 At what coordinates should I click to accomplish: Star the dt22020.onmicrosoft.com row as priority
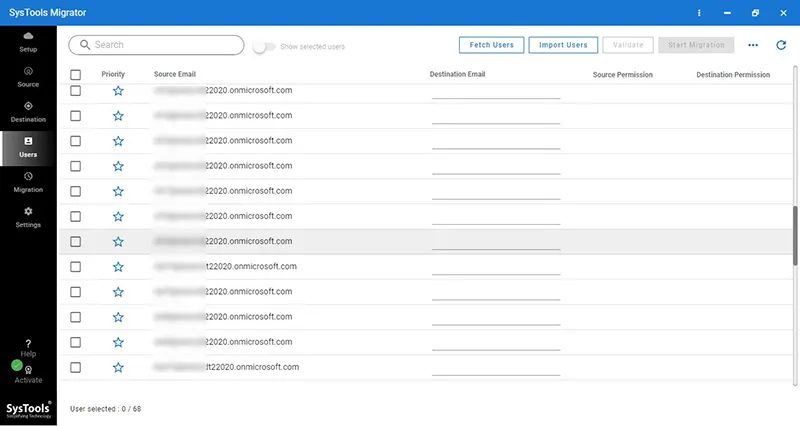click(x=118, y=367)
